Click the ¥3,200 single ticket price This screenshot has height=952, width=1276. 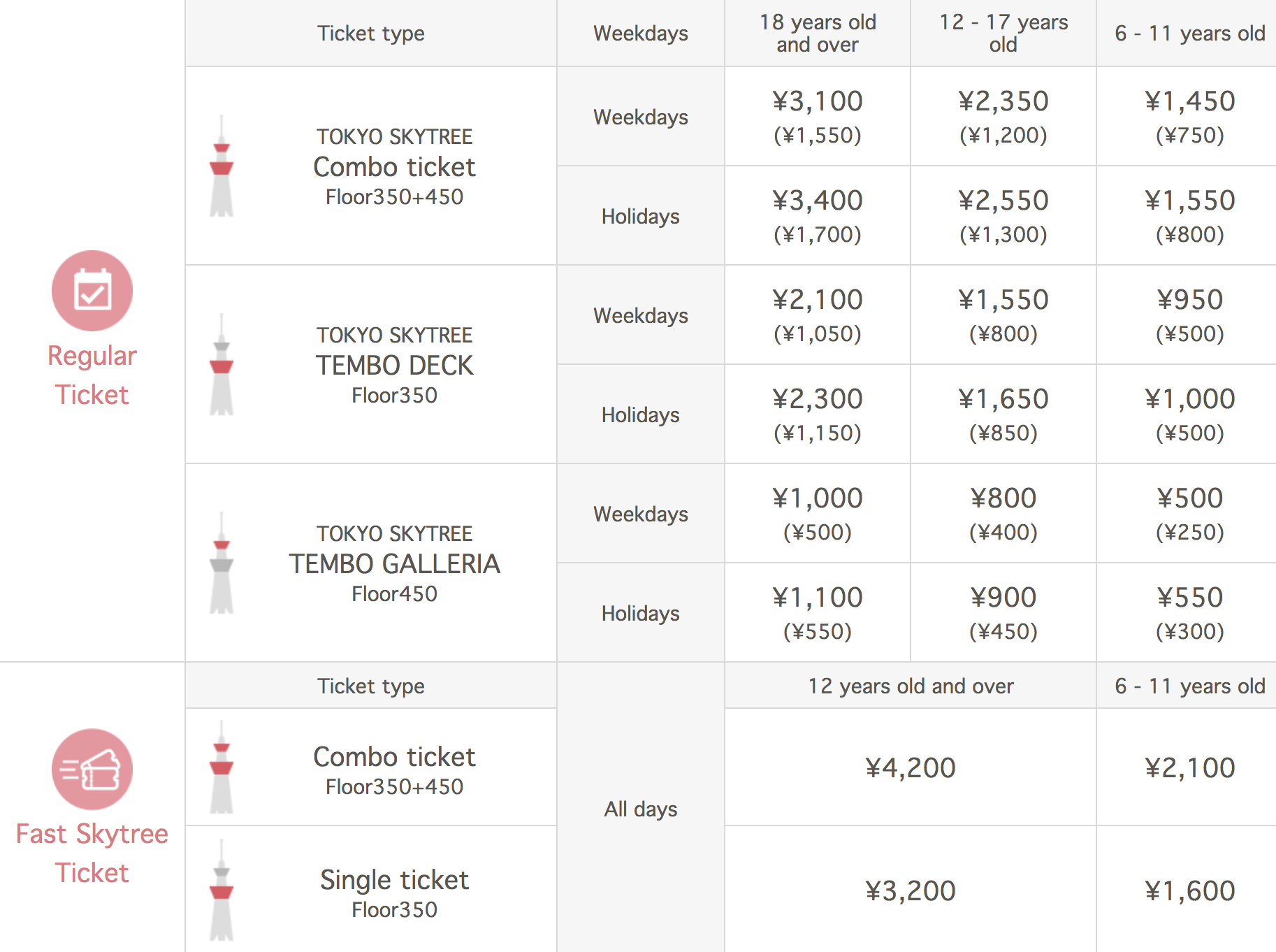coord(910,891)
